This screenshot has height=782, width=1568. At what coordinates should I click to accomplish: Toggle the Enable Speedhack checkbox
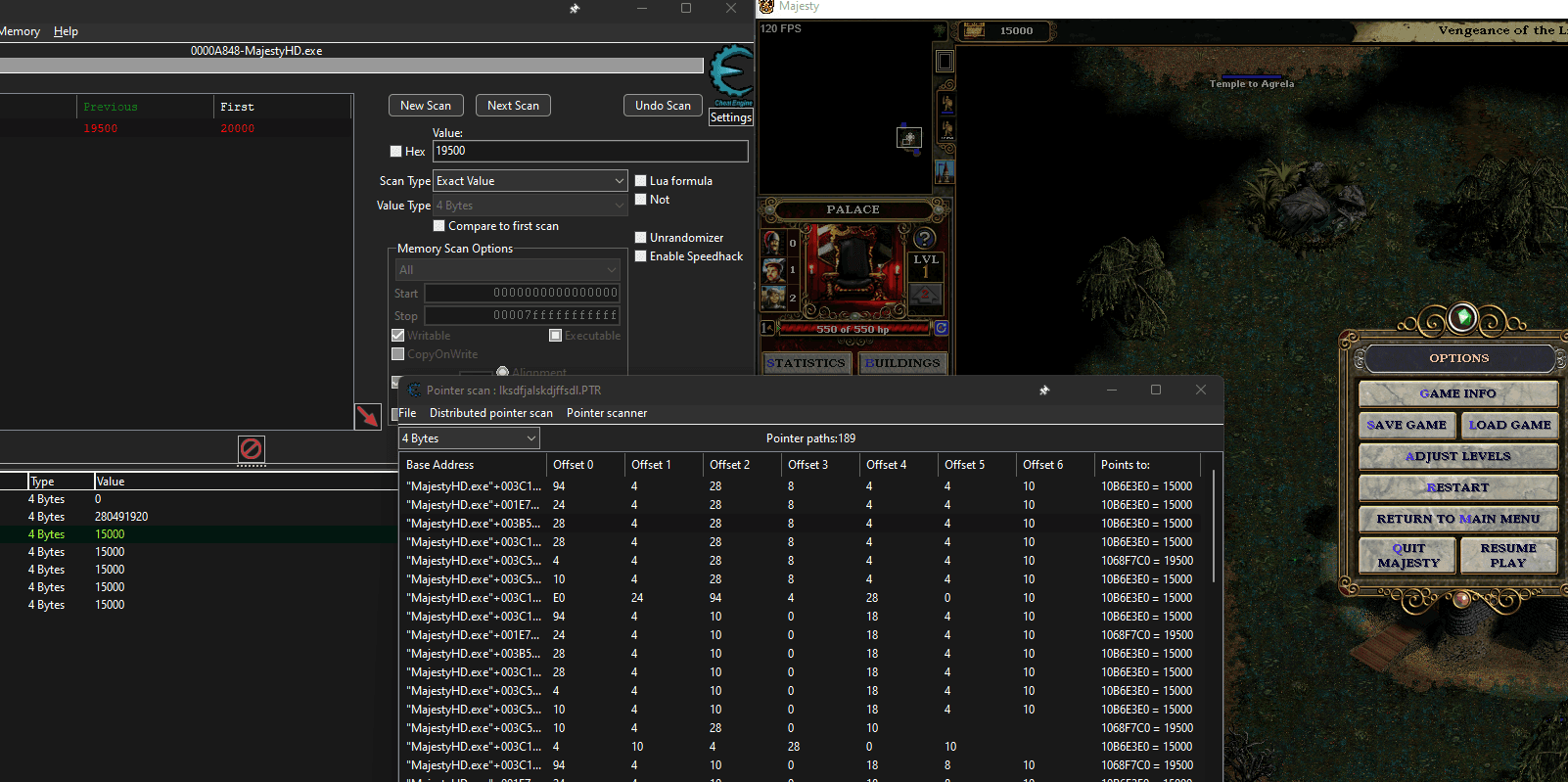click(x=641, y=256)
